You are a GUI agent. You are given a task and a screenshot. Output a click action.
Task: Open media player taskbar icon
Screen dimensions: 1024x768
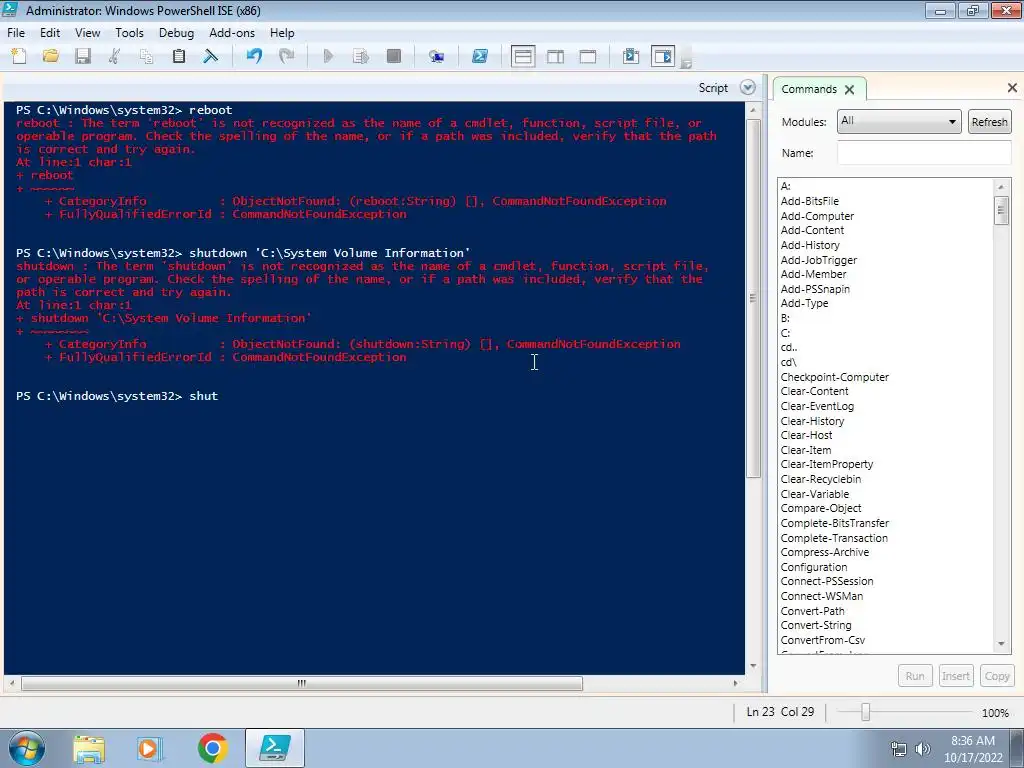[x=150, y=748]
